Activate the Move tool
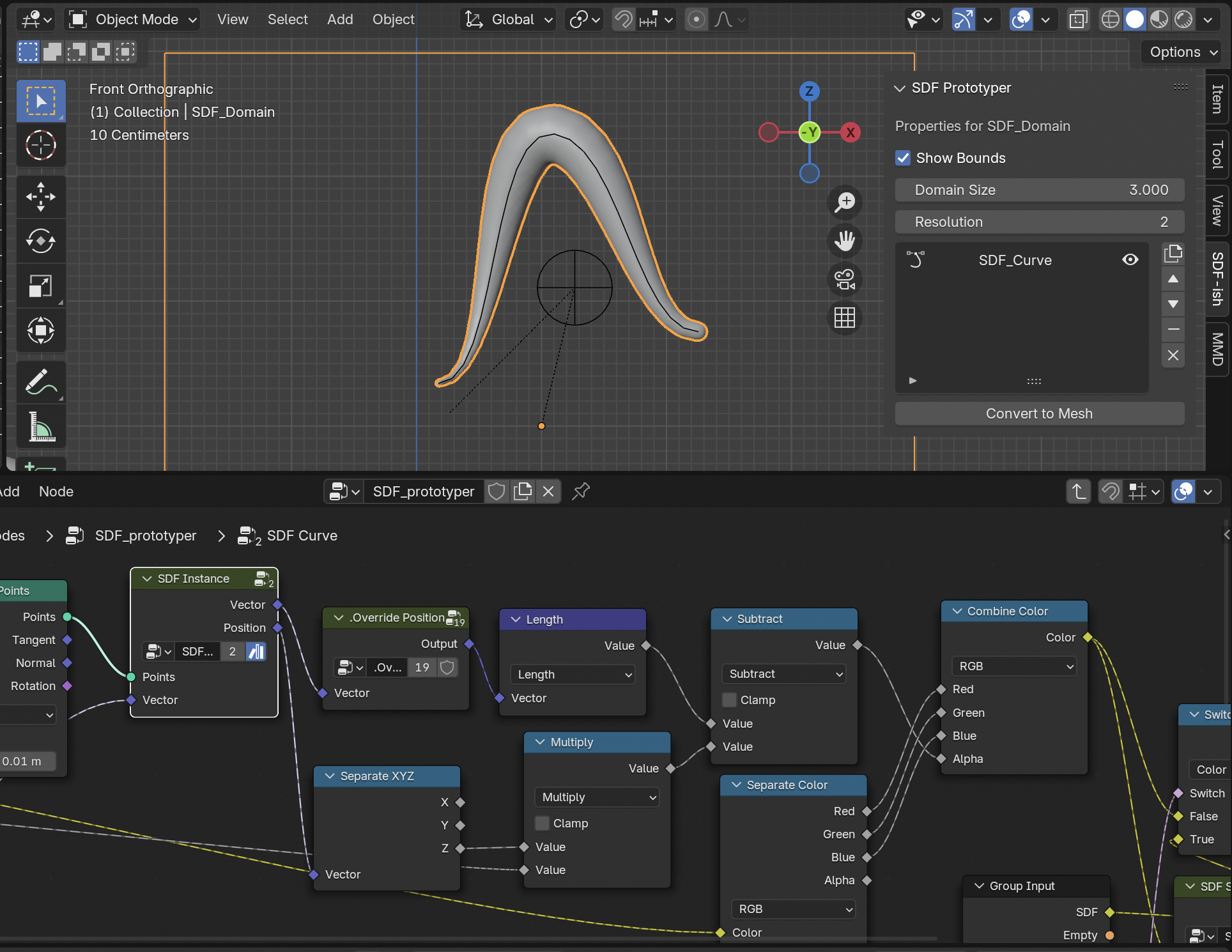 [x=41, y=196]
